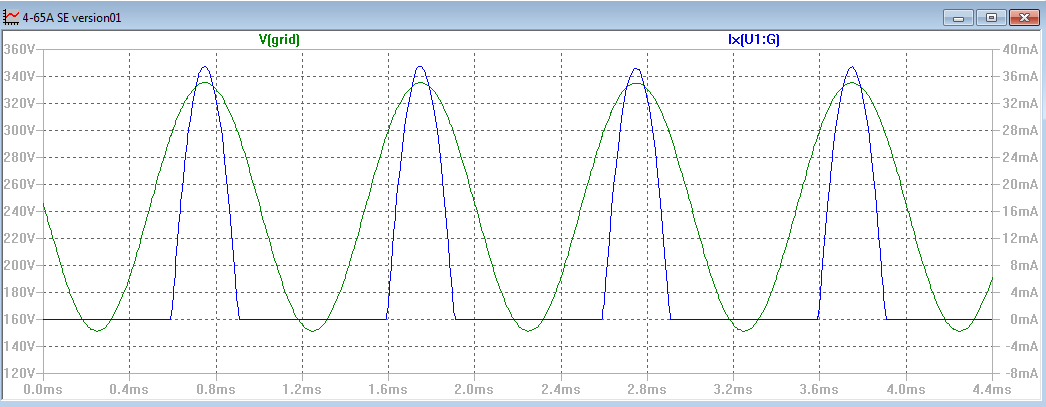The width and height of the screenshot is (1046, 407).
Task: Click the 28mA right axis label
Action: [1019, 131]
